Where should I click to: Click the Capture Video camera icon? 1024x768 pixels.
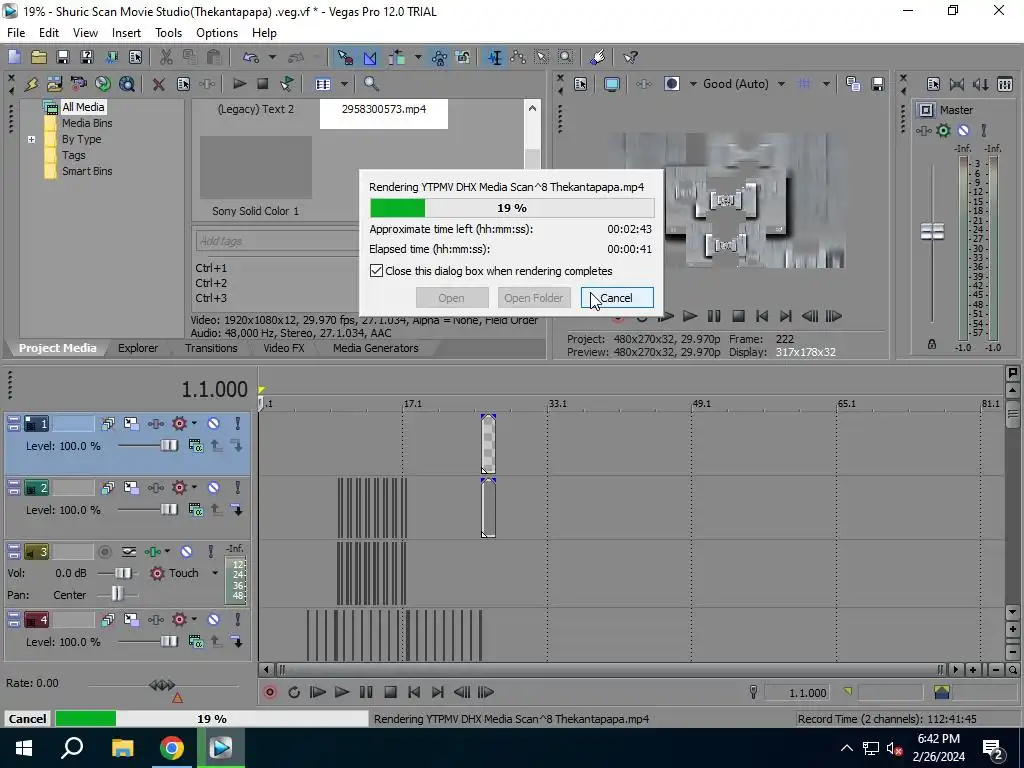click(78, 84)
